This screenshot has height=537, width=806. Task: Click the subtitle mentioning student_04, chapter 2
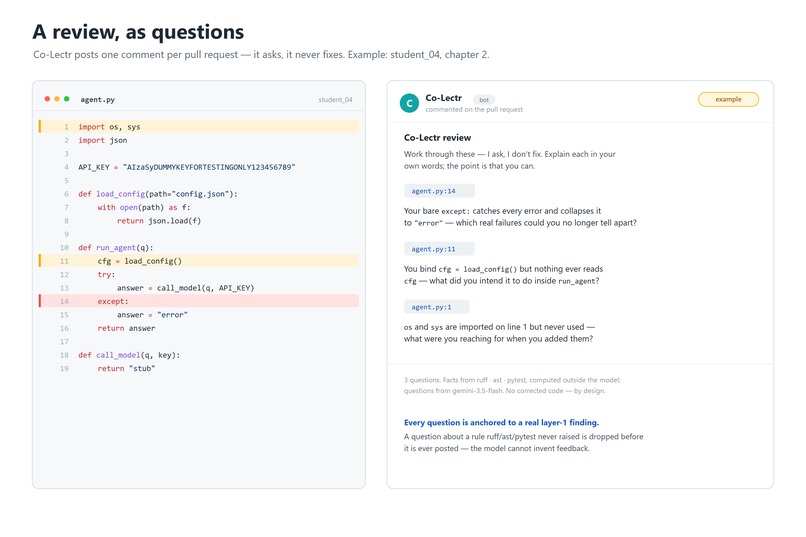(x=261, y=54)
